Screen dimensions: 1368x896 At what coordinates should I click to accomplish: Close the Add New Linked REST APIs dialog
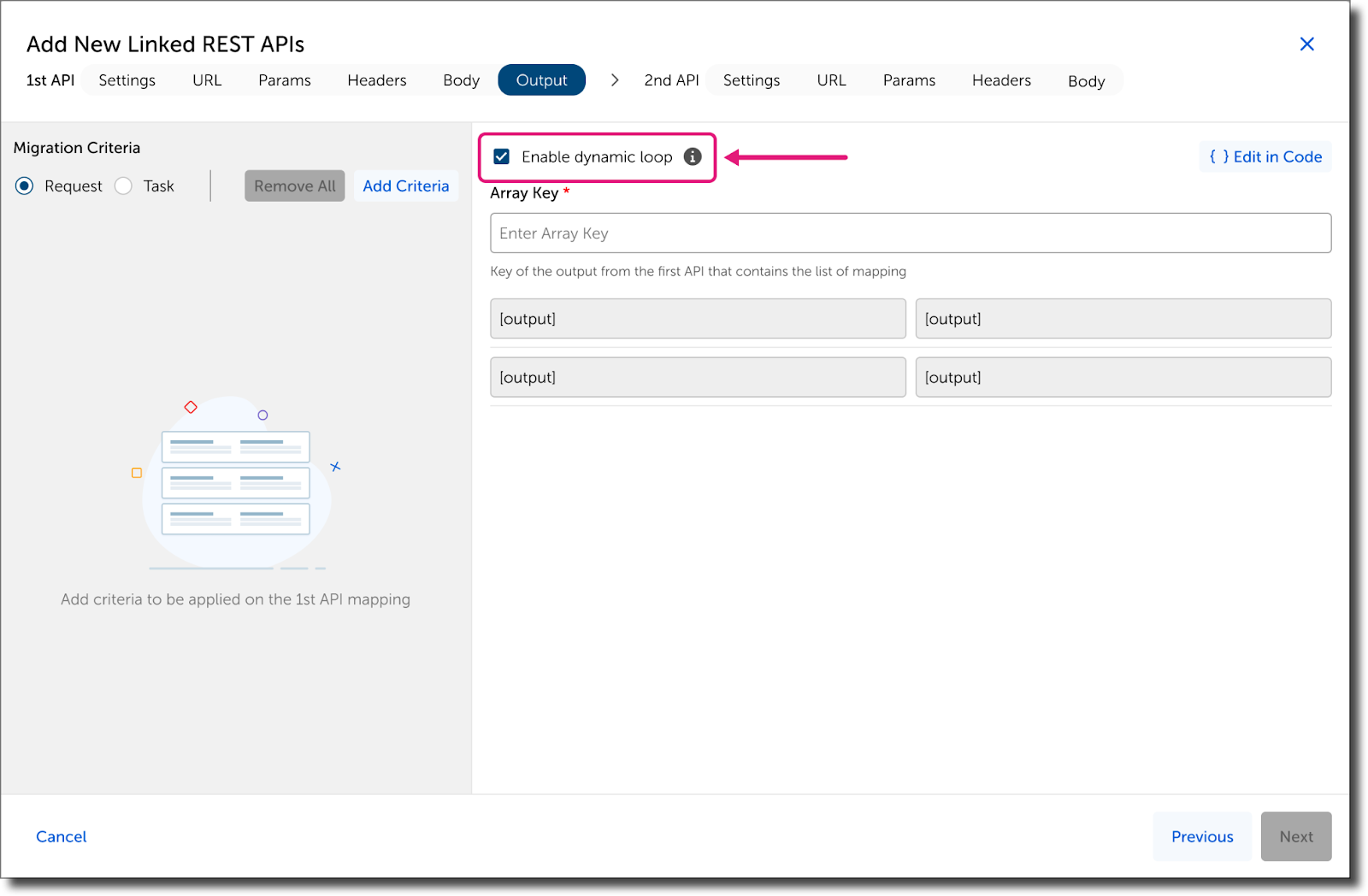click(x=1306, y=44)
